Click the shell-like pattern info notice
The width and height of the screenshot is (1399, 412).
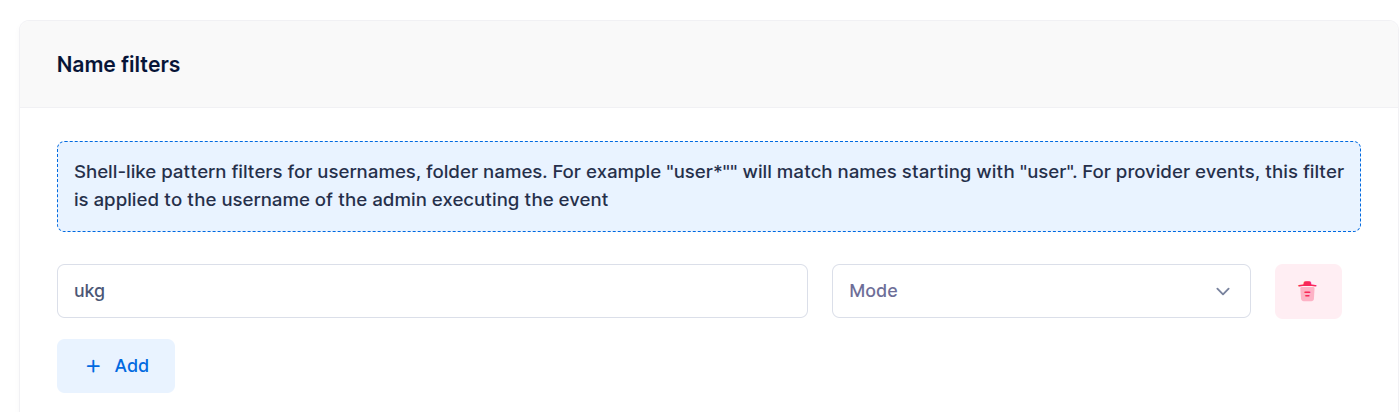[x=709, y=186]
